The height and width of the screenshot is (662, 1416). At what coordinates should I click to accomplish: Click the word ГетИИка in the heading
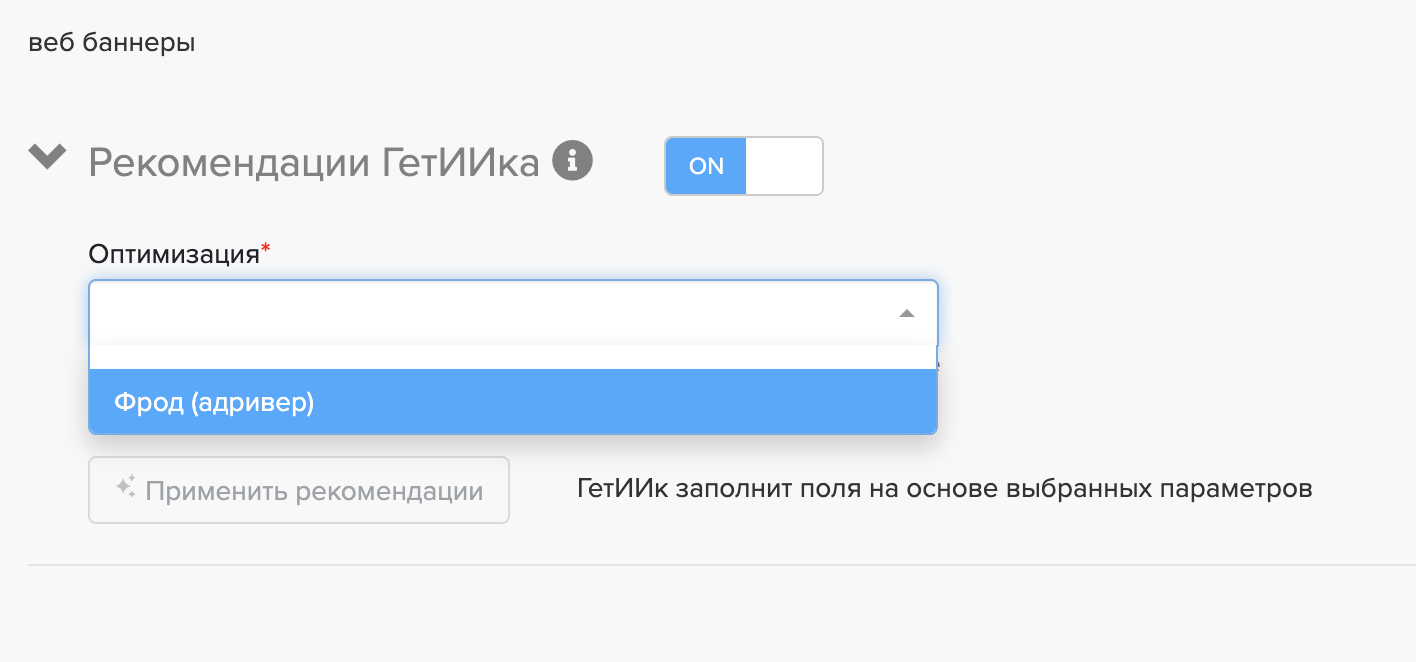pyautogui.click(x=461, y=162)
